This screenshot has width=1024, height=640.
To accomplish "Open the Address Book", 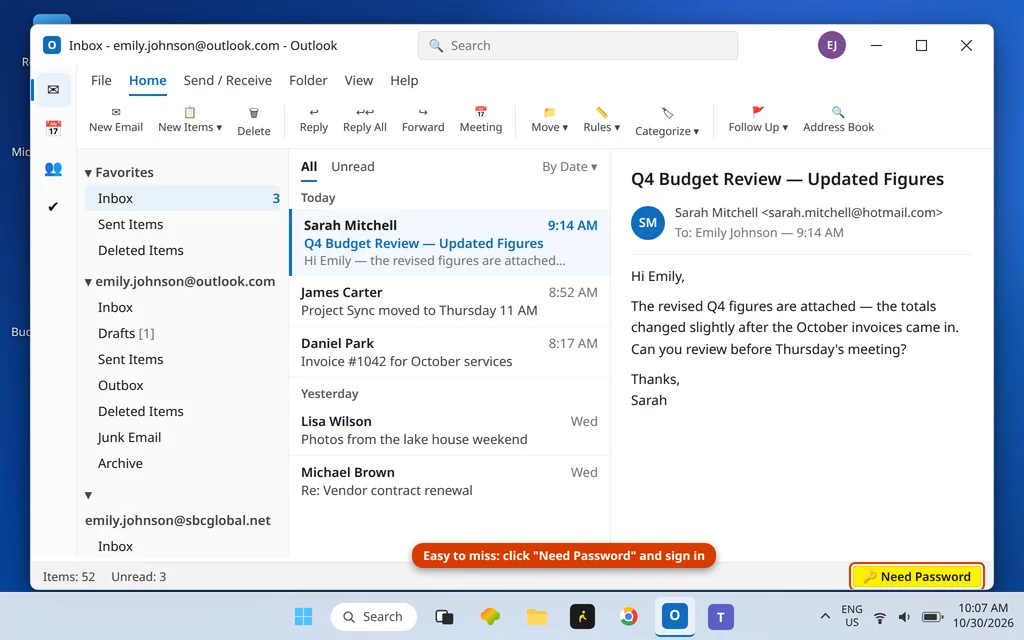I will click(838, 120).
